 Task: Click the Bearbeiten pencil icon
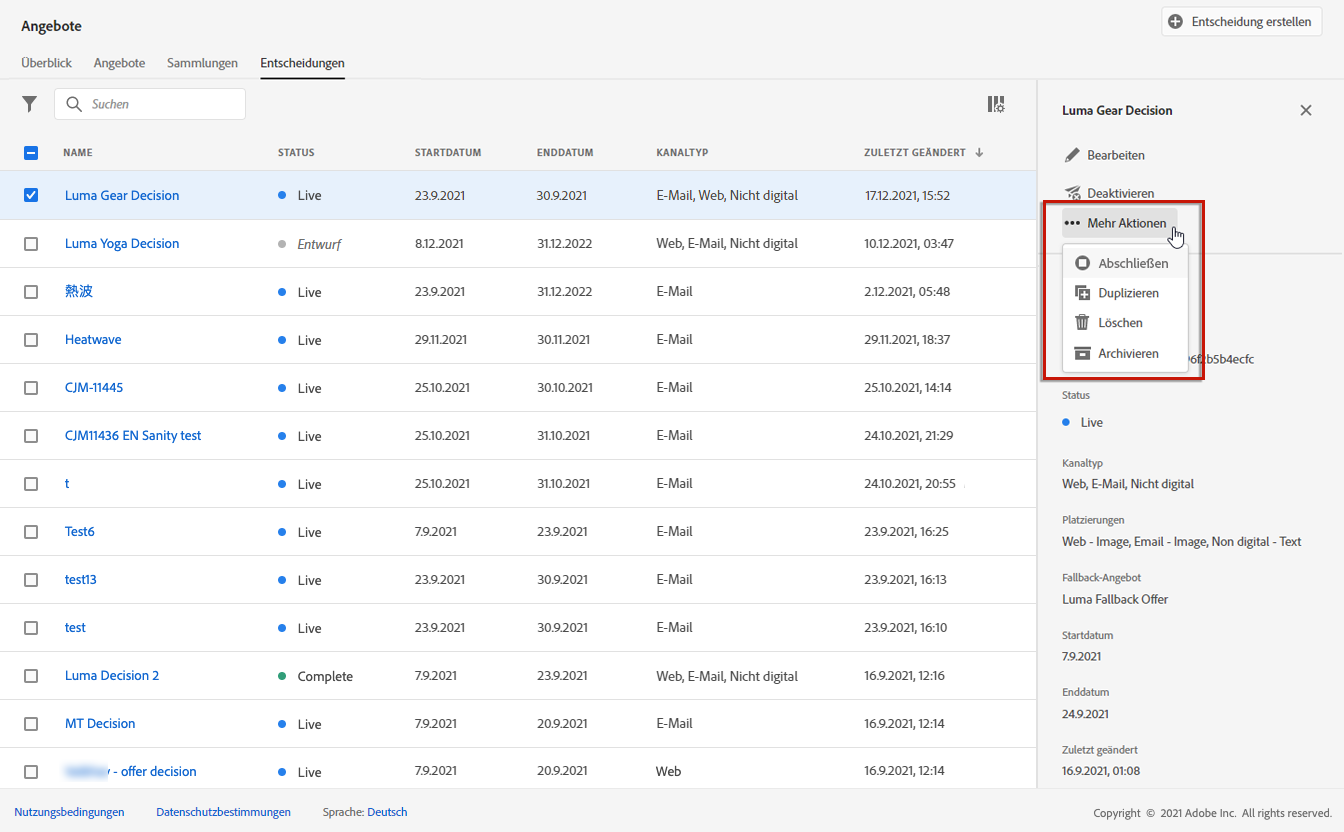pos(1072,155)
